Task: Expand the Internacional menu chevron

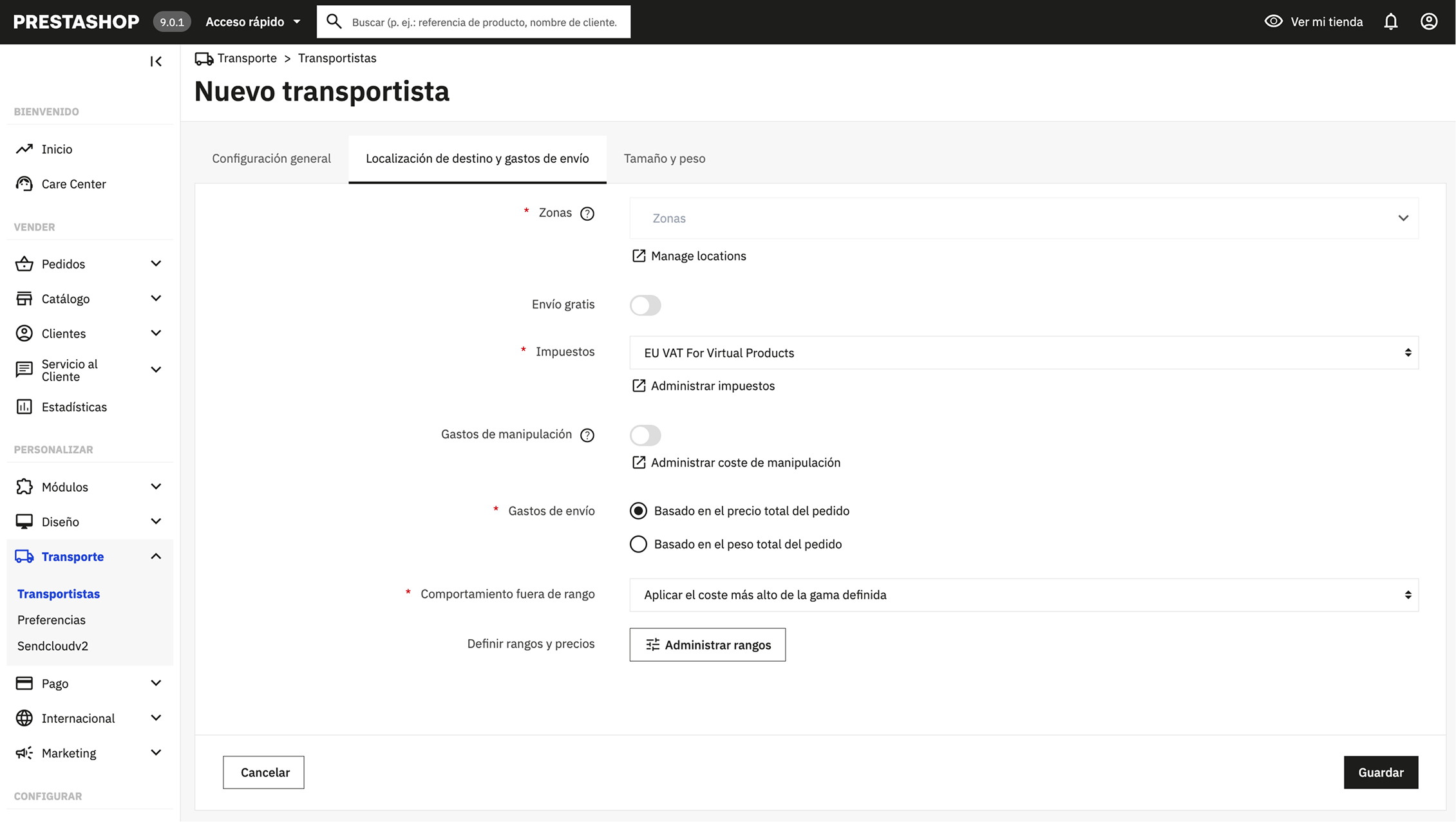Action: click(x=156, y=718)
